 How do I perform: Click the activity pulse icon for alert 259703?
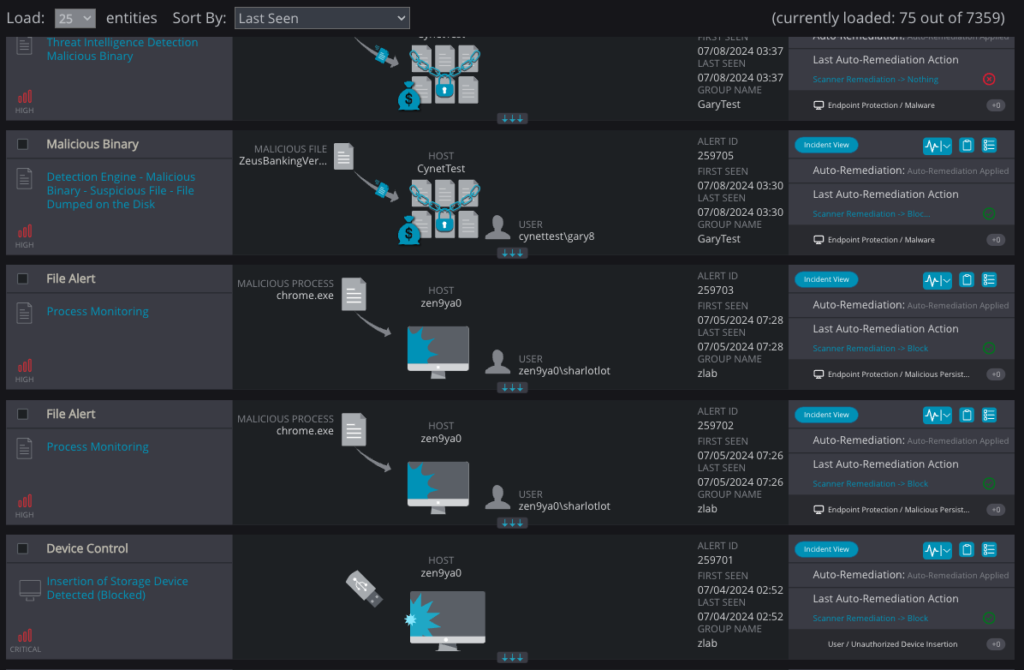[x=937, y=280]
